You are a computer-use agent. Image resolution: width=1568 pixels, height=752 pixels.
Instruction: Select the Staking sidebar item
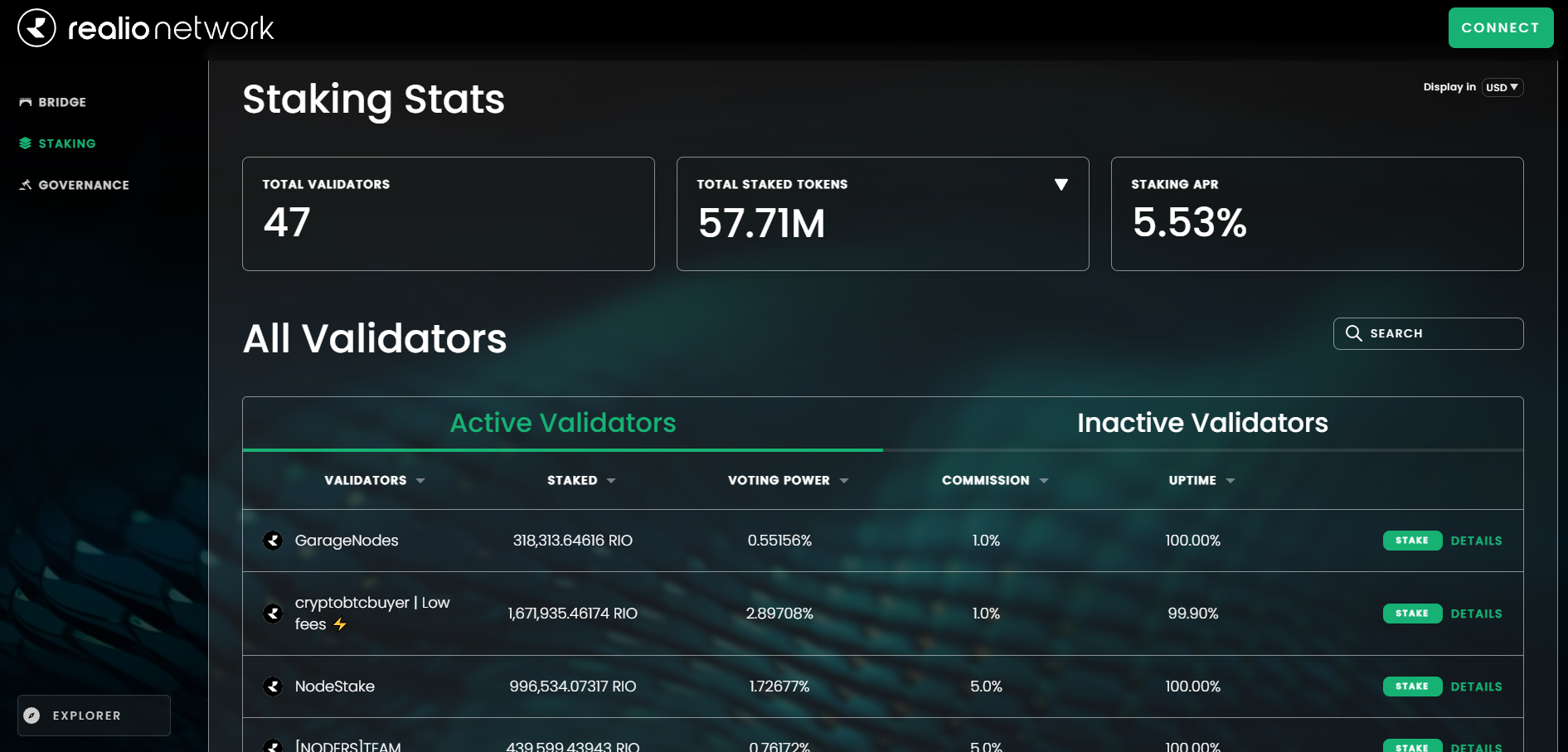[x=66, y=143]
